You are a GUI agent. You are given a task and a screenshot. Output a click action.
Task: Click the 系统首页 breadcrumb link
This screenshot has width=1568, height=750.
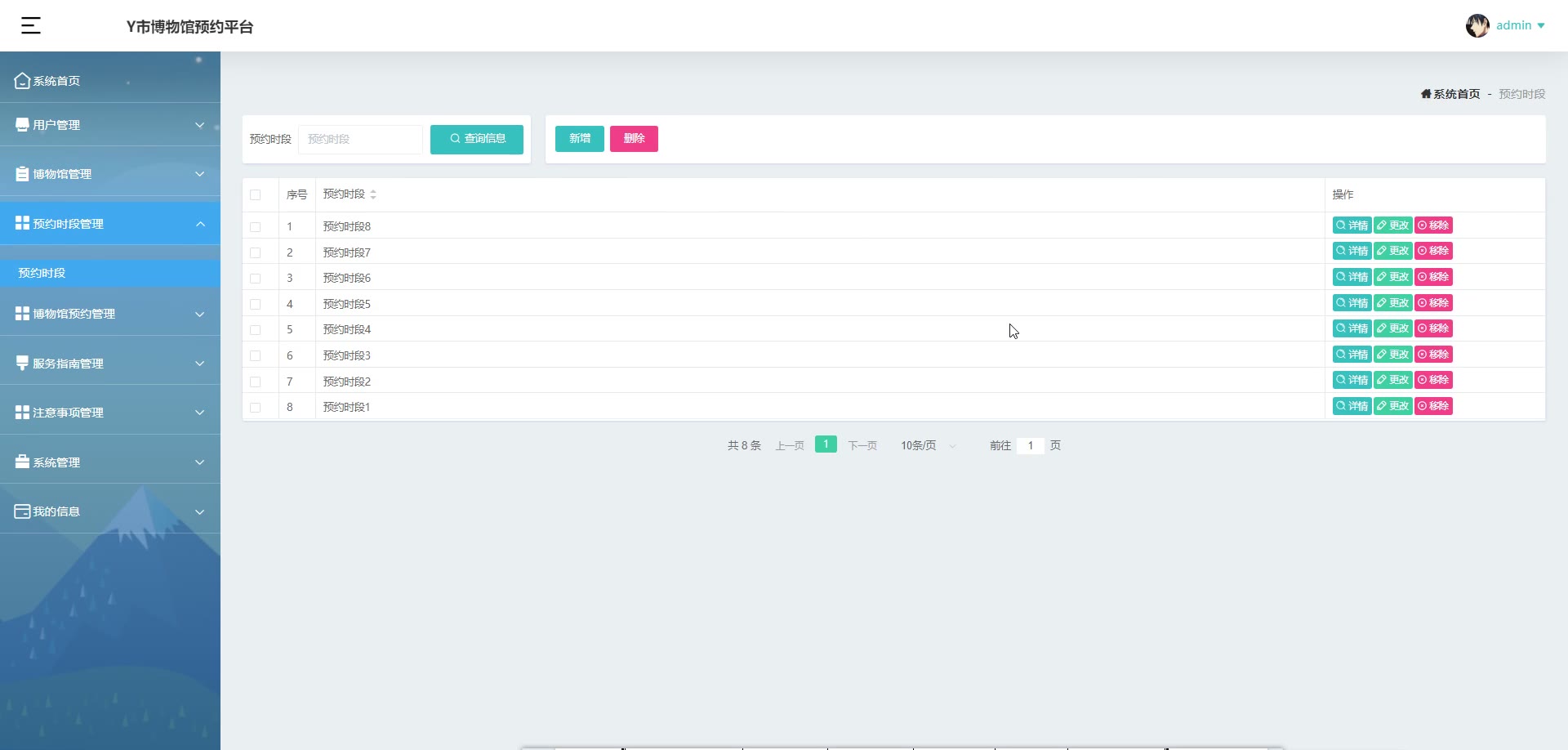pyautogui.click(x=1456, y=94)
